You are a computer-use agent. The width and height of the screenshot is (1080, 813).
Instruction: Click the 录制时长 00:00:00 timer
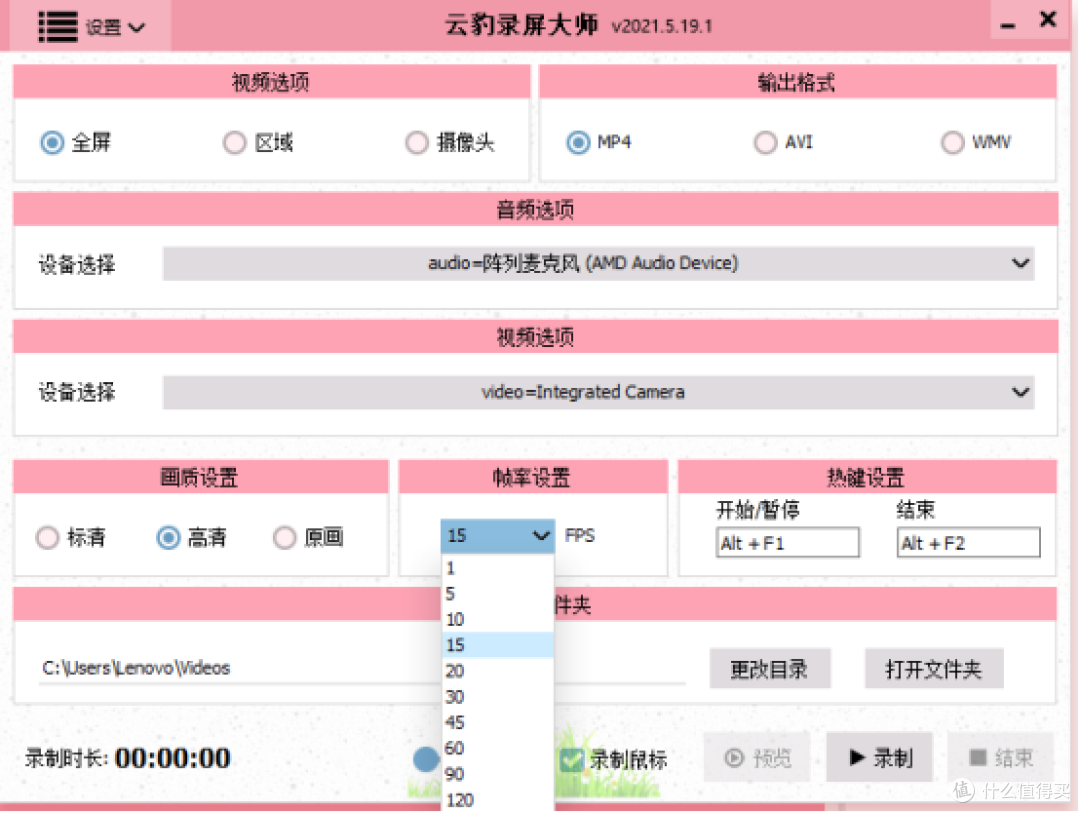pyautogui.click(x=128, y=759)
